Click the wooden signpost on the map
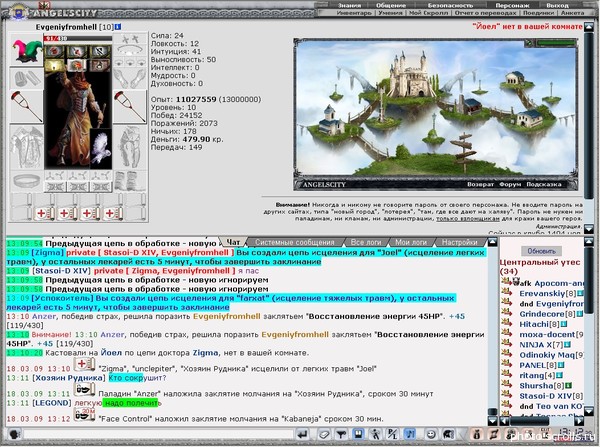This screenshot has width=600, height=447. [464, 151]
